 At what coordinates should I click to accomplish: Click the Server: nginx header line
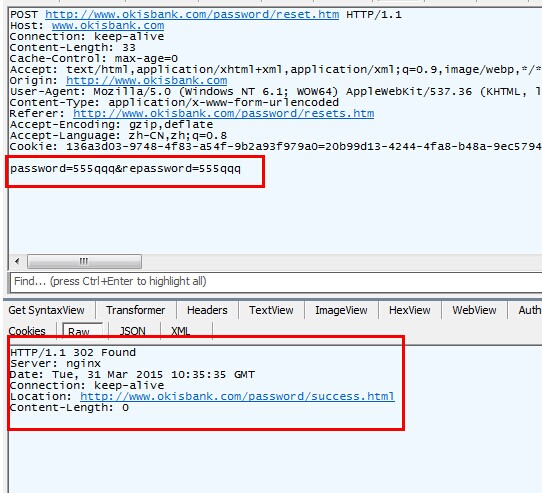(55, 363)
